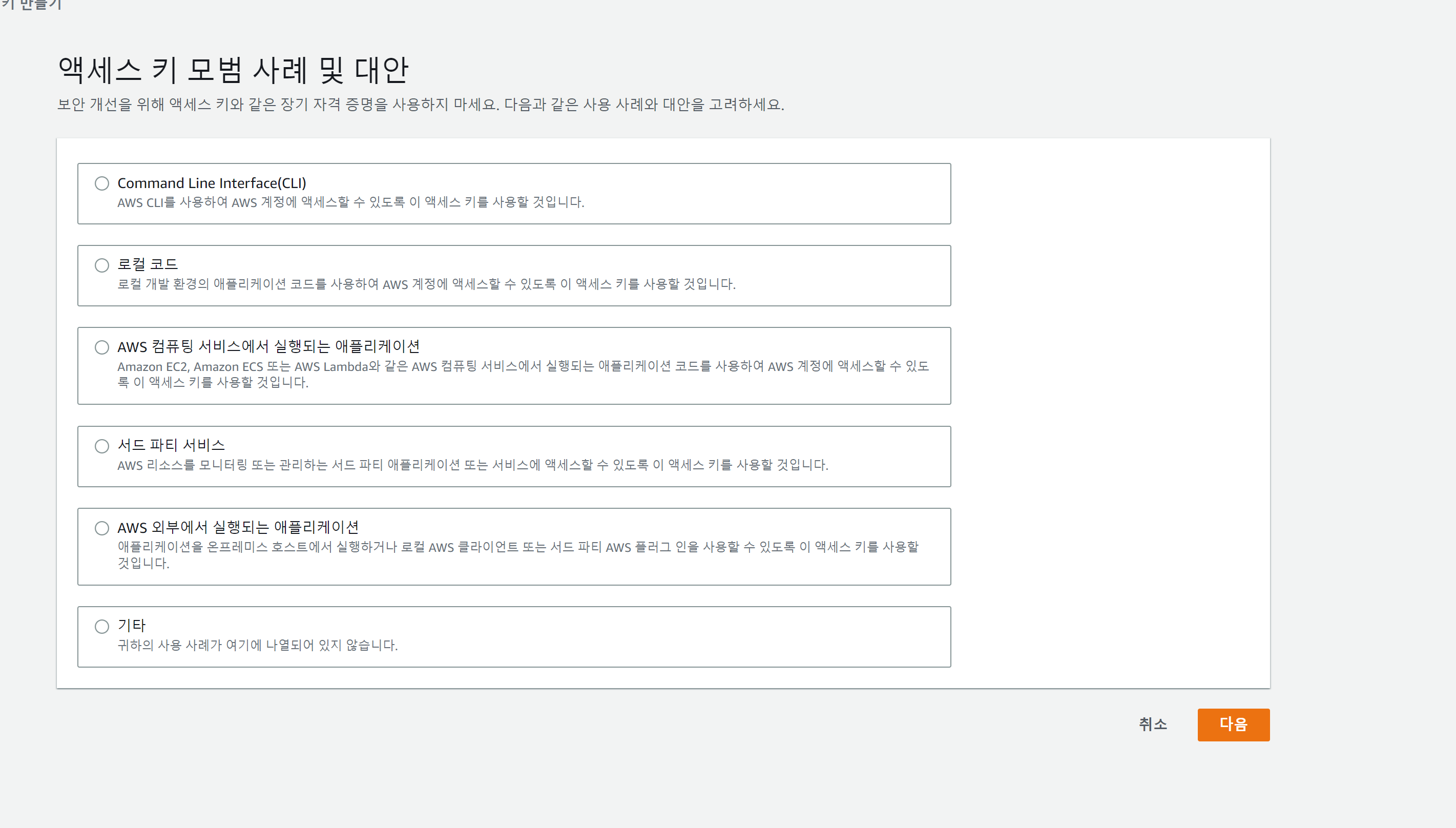Select the Command Line Interface(CLI) radio button
The image size is (1456, 828).
point(102,183)
